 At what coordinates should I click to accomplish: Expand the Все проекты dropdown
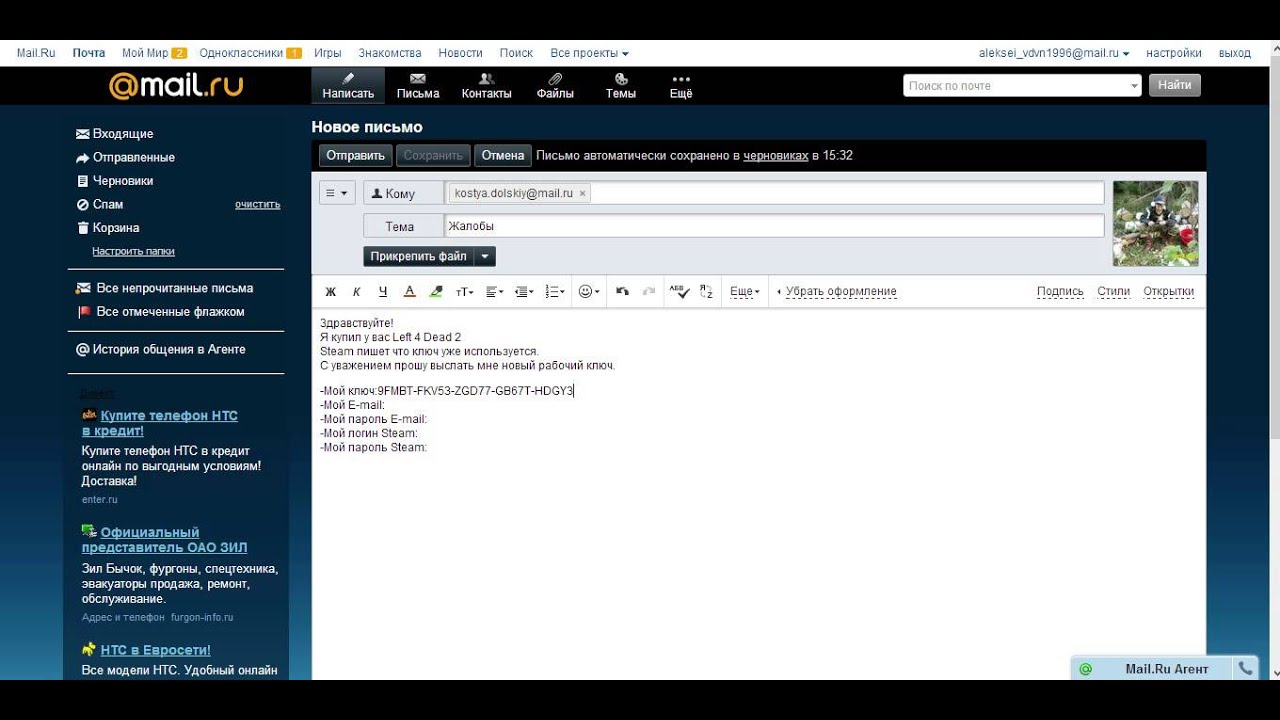(x=589, y=53)
